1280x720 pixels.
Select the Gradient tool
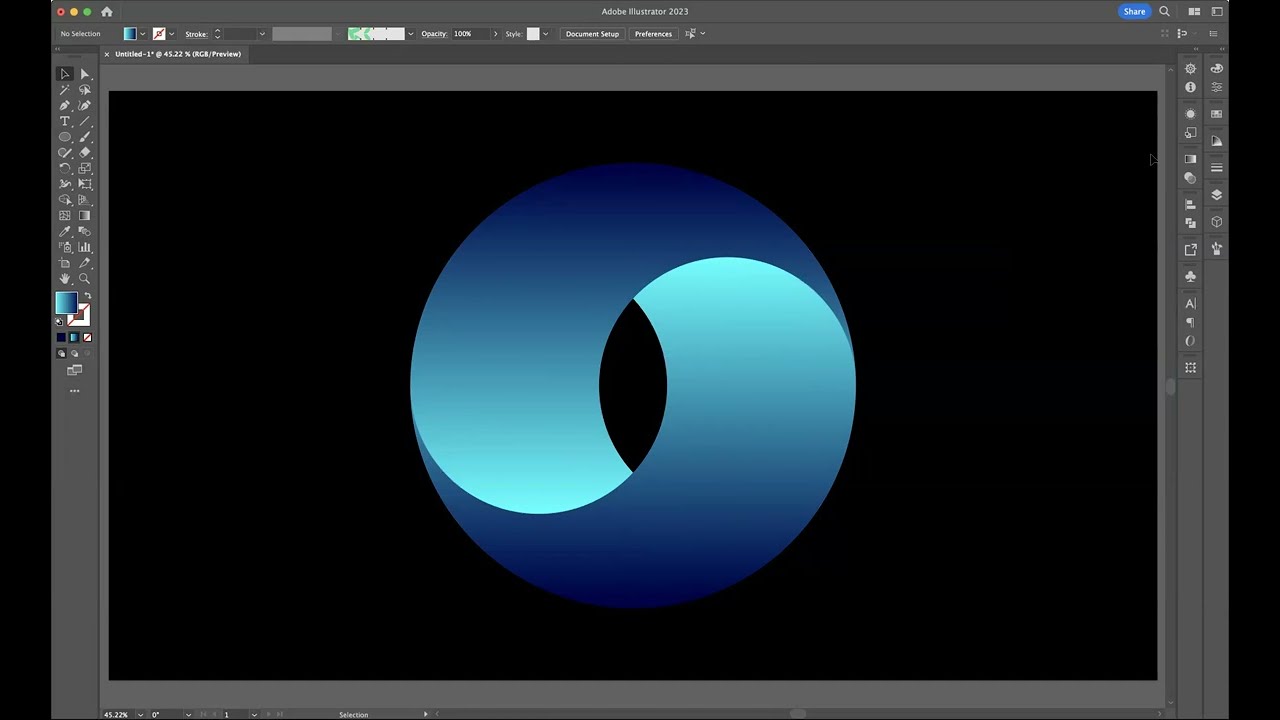(x=85, y=215)
